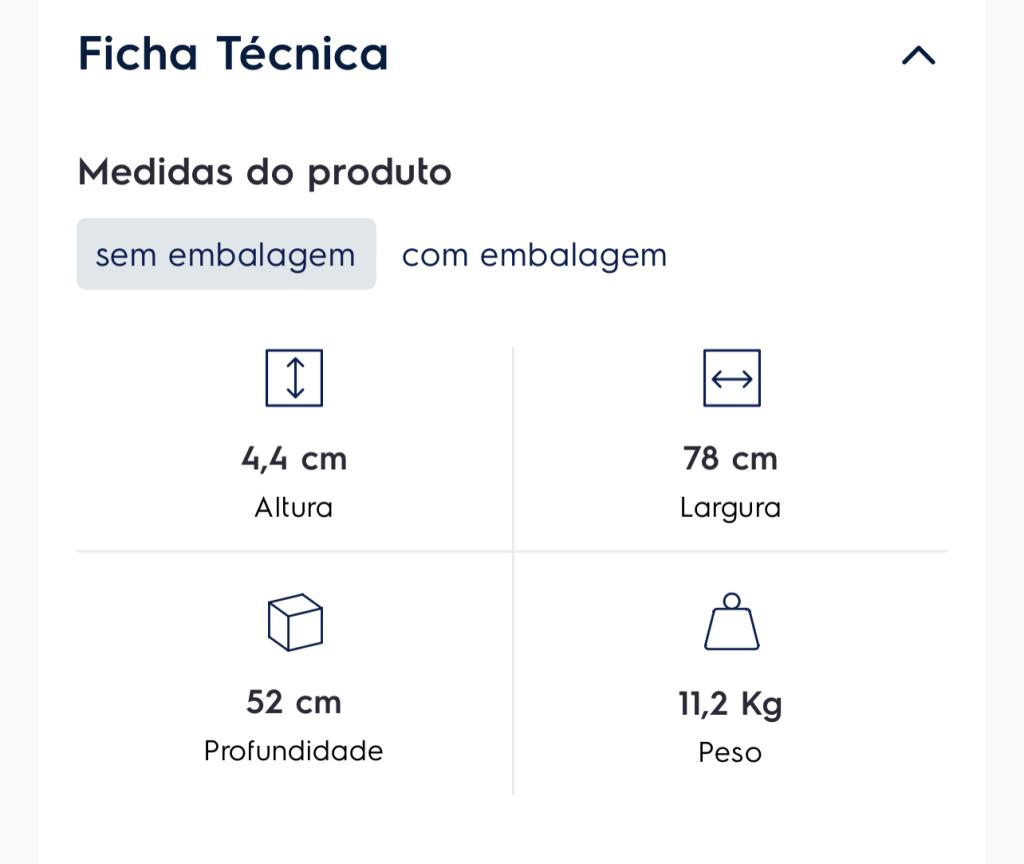Select the 52 cm depth value
Viewport: 1024px width, 864px height.
(294, 703)
